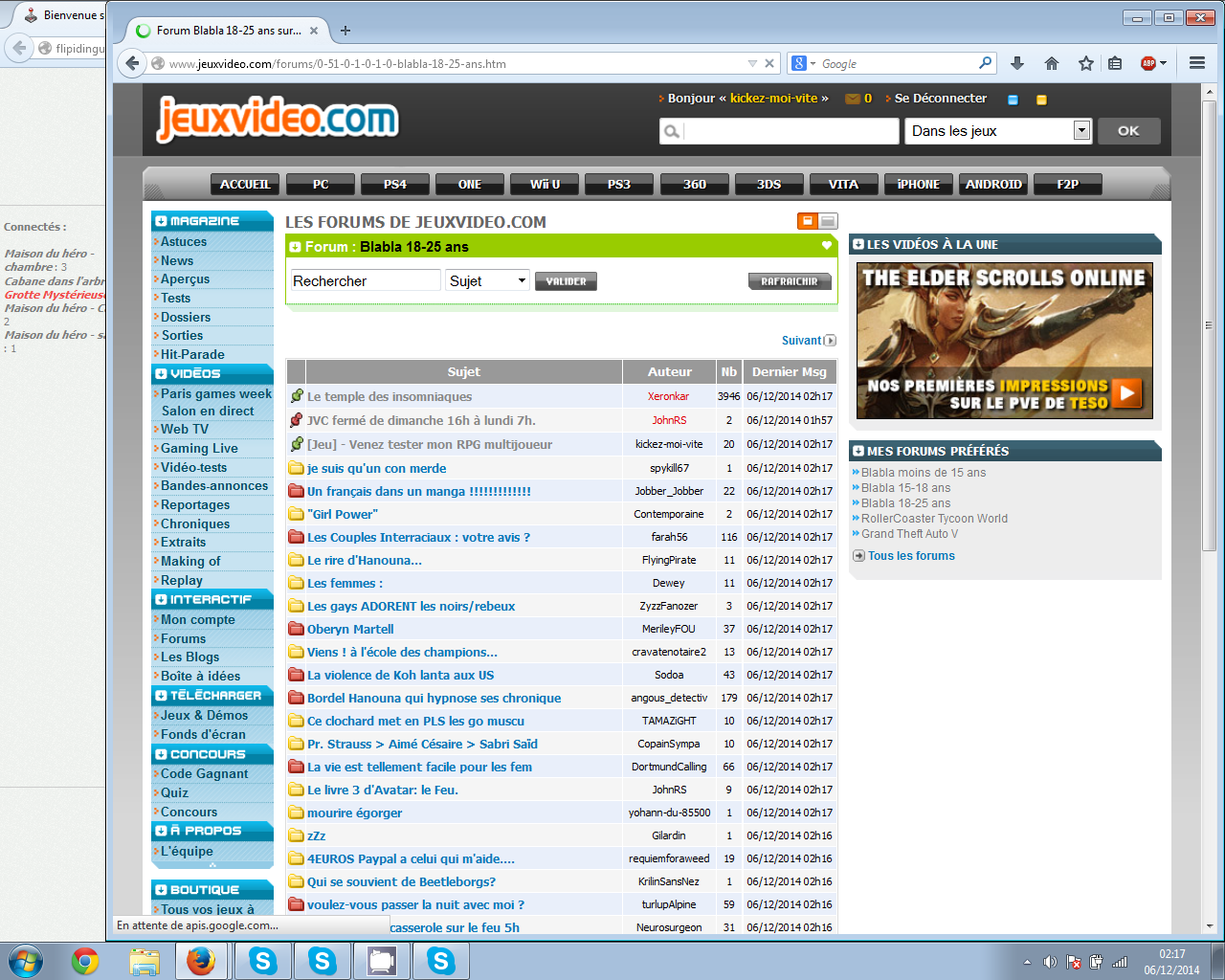Viewport: 1225px width, 980px height.
Task: Bookmark this page with the star icon
Action: 1085,63
